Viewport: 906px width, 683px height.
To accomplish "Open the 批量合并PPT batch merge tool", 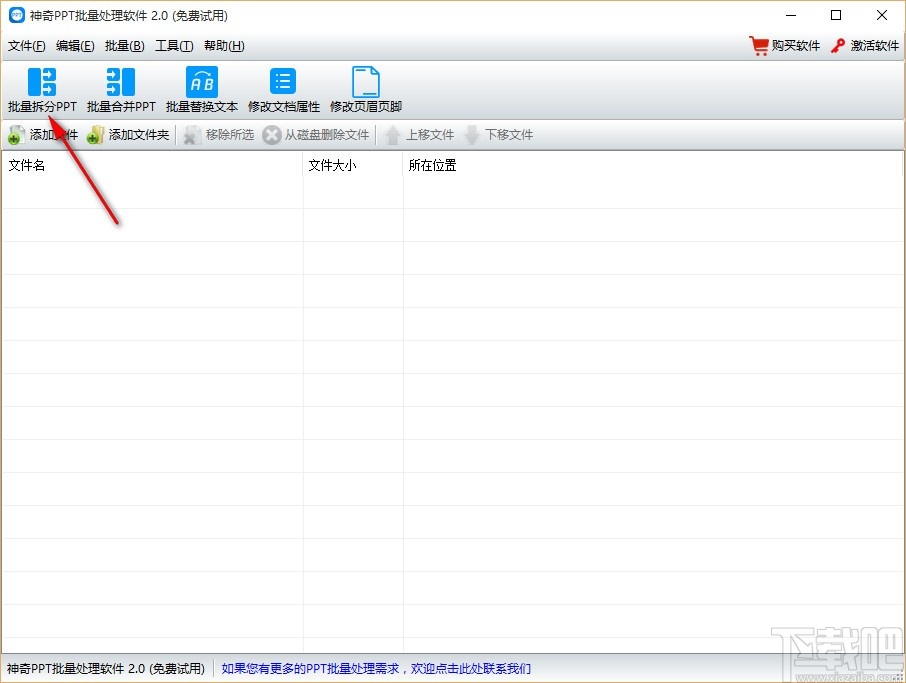I will [x=121, y=90].
